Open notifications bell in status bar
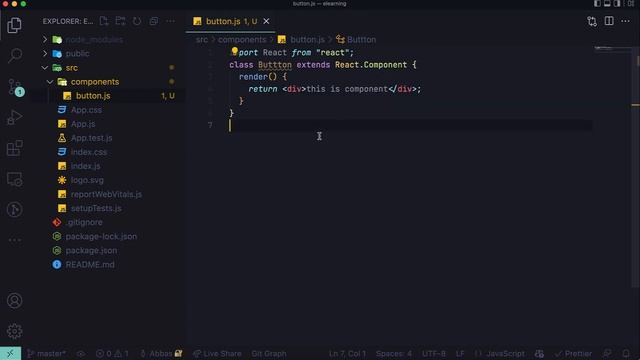640x360 pixels. 626,353
